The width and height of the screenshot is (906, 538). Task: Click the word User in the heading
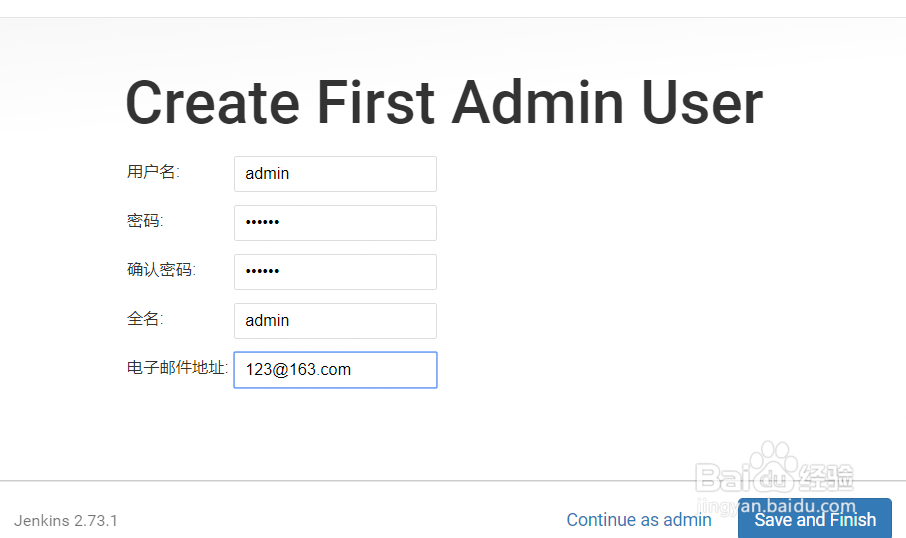pyautogui.click(x=703, y=102)
